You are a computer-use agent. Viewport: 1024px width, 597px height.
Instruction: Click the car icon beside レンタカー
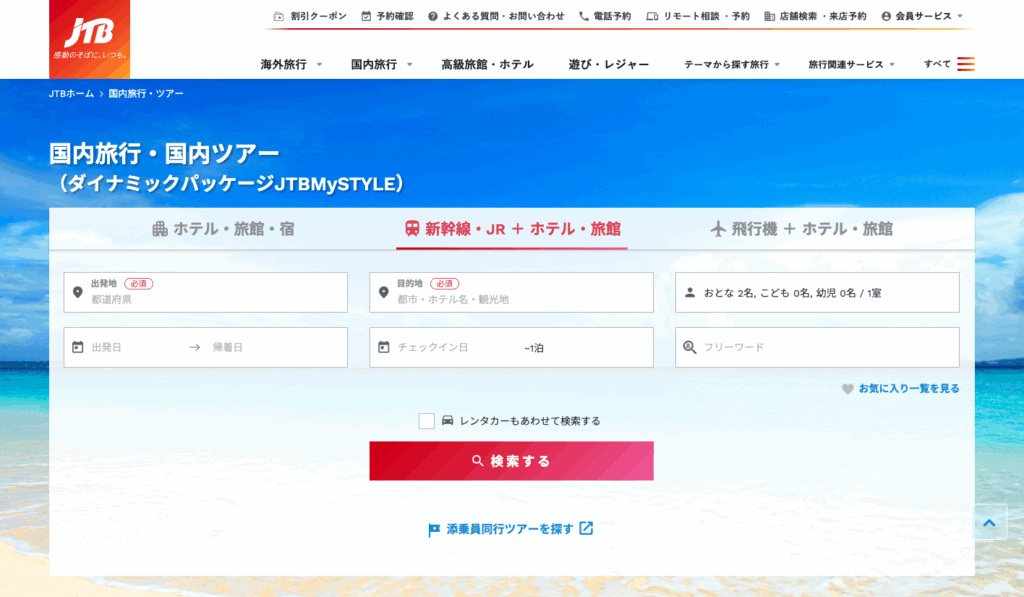pos(447,420)
